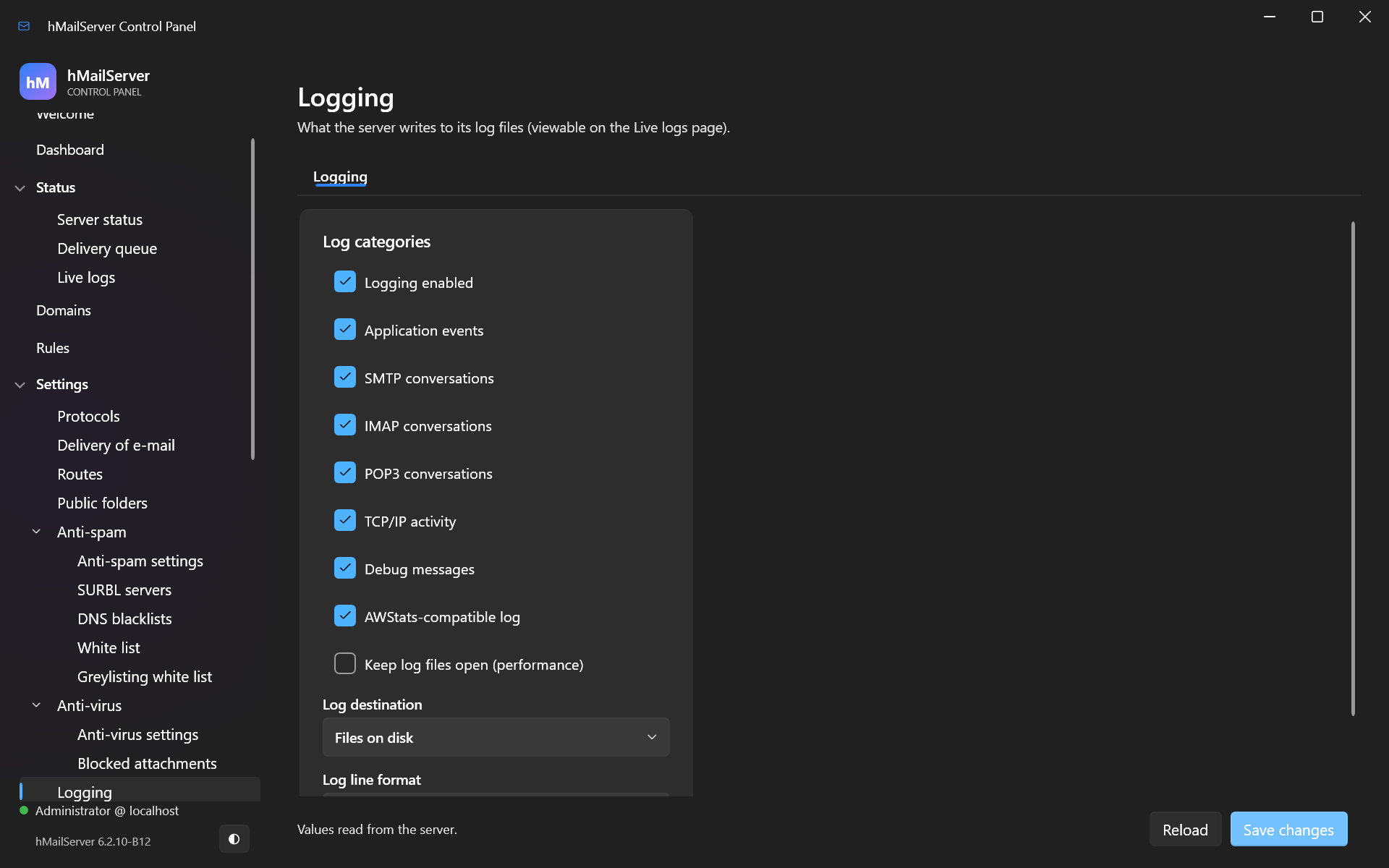Uncheck Application events checkbox
Viewport: 1389px width, 868px height.
345,329
